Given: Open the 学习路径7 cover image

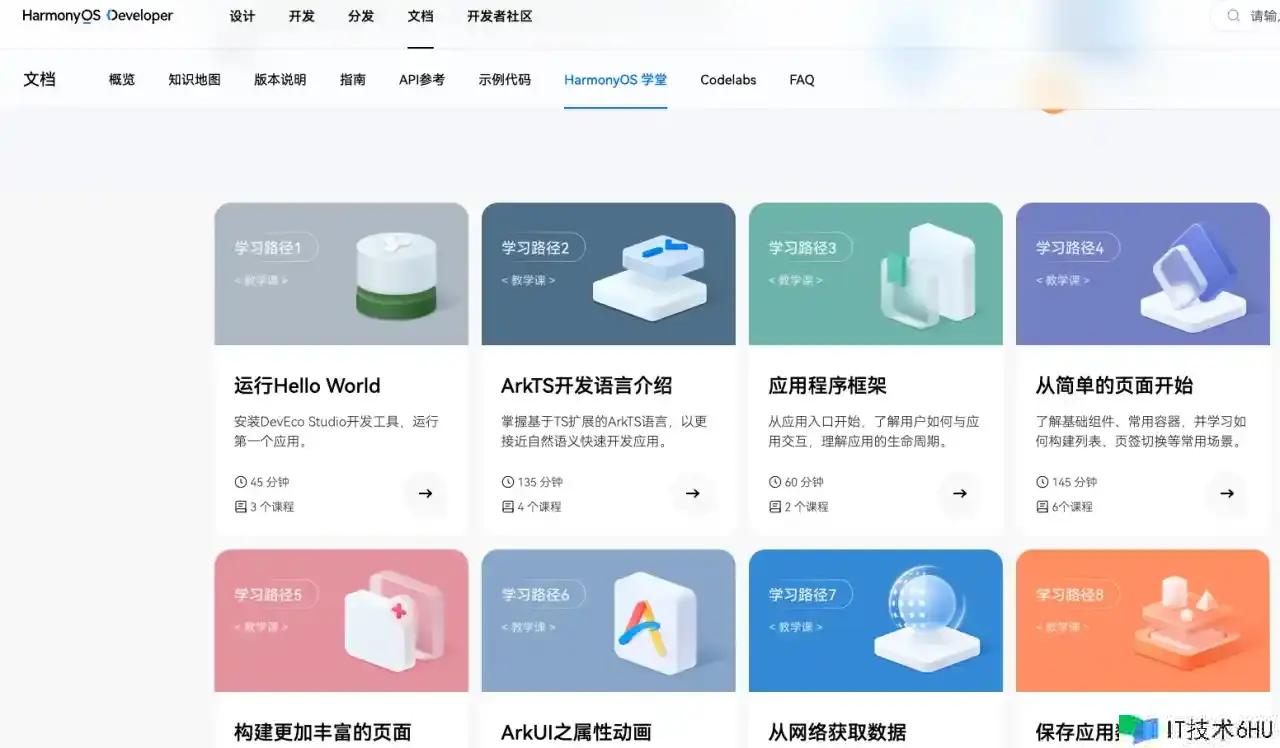Looking at the screenshot, I should point(875,620).
